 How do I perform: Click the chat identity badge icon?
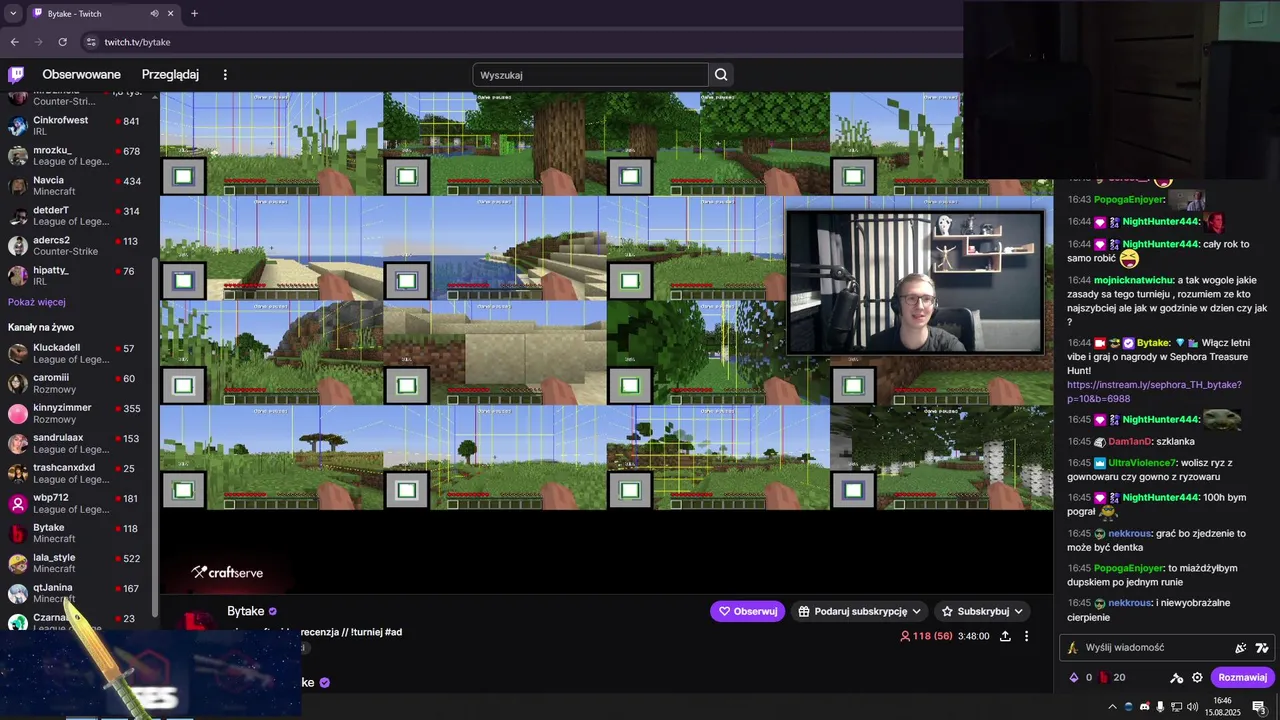click(1073, 647)
